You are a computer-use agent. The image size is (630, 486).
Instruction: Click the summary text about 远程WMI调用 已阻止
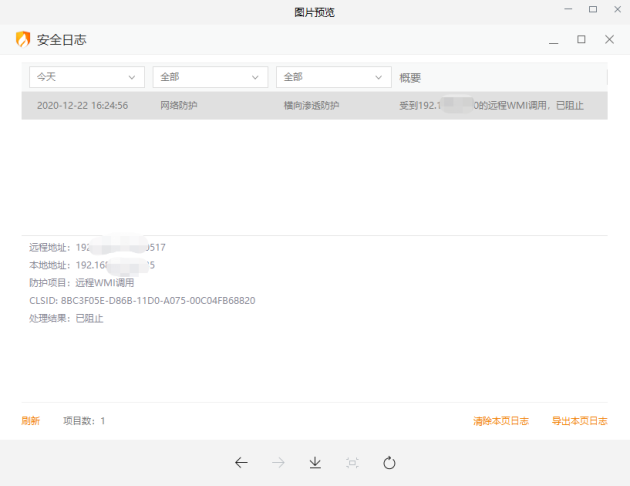pos(491,105)
